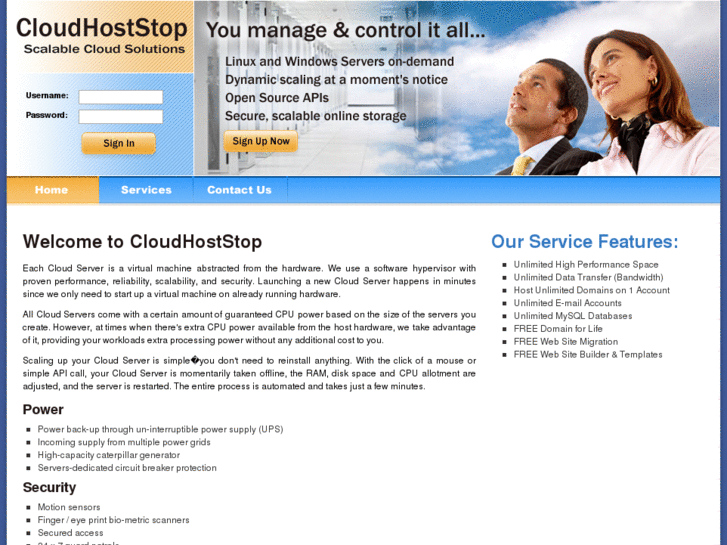
Task: Click the 'Power' section heading
Action: click(43, 410)
